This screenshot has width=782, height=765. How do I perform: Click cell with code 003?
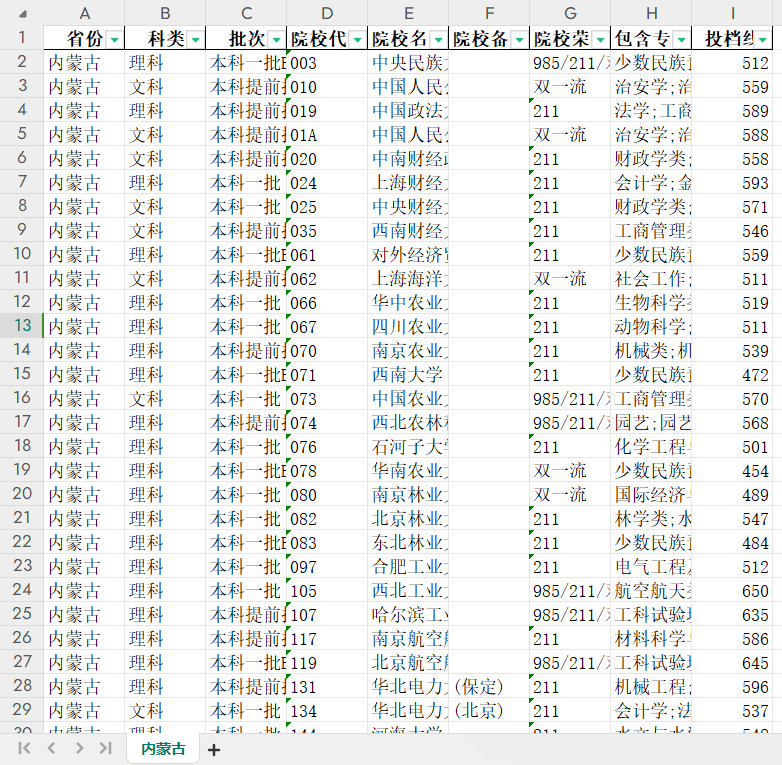tap(327, 62)
